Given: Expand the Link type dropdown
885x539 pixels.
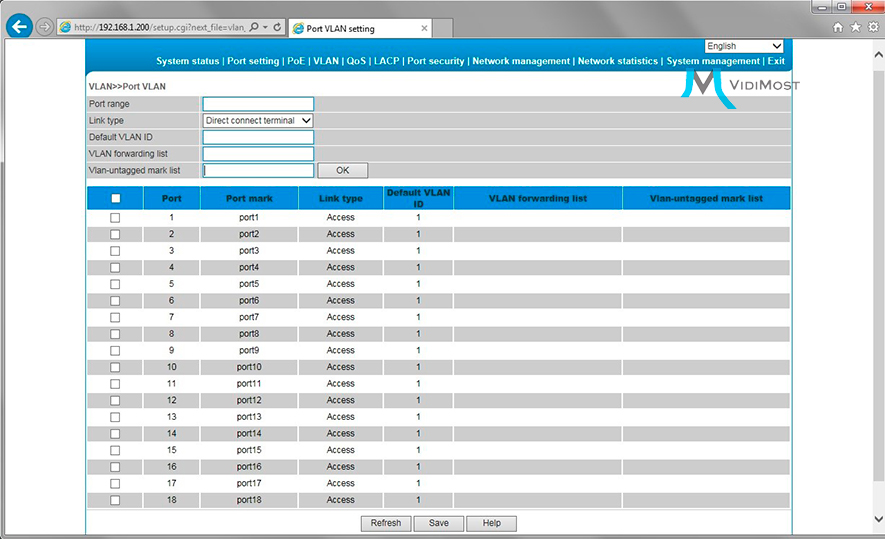Looking at the screenshot, I should click(258, 121).
